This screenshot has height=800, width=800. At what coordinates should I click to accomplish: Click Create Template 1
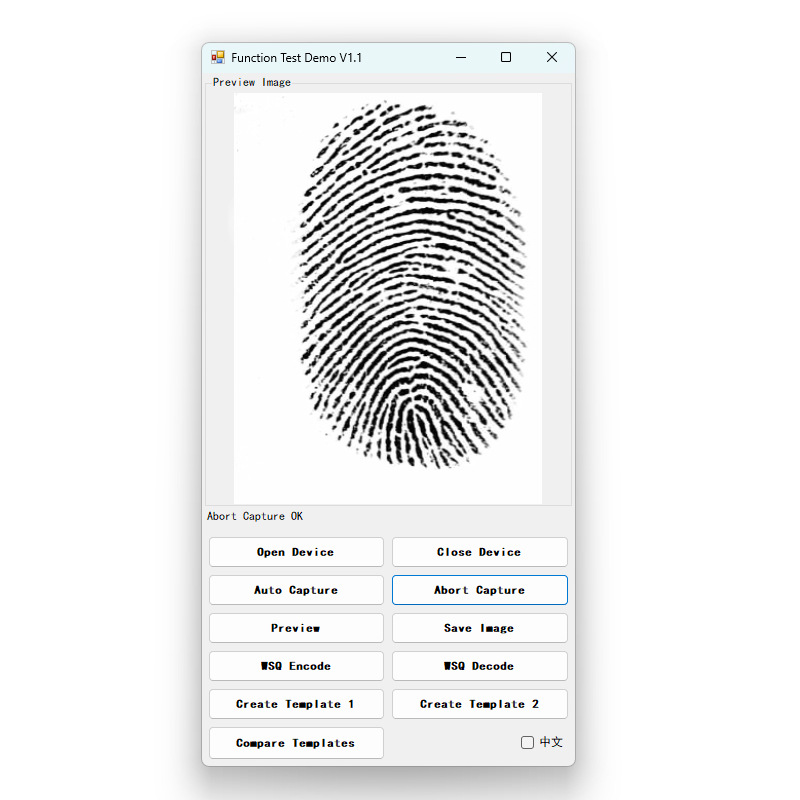click(x=296, y=704)
